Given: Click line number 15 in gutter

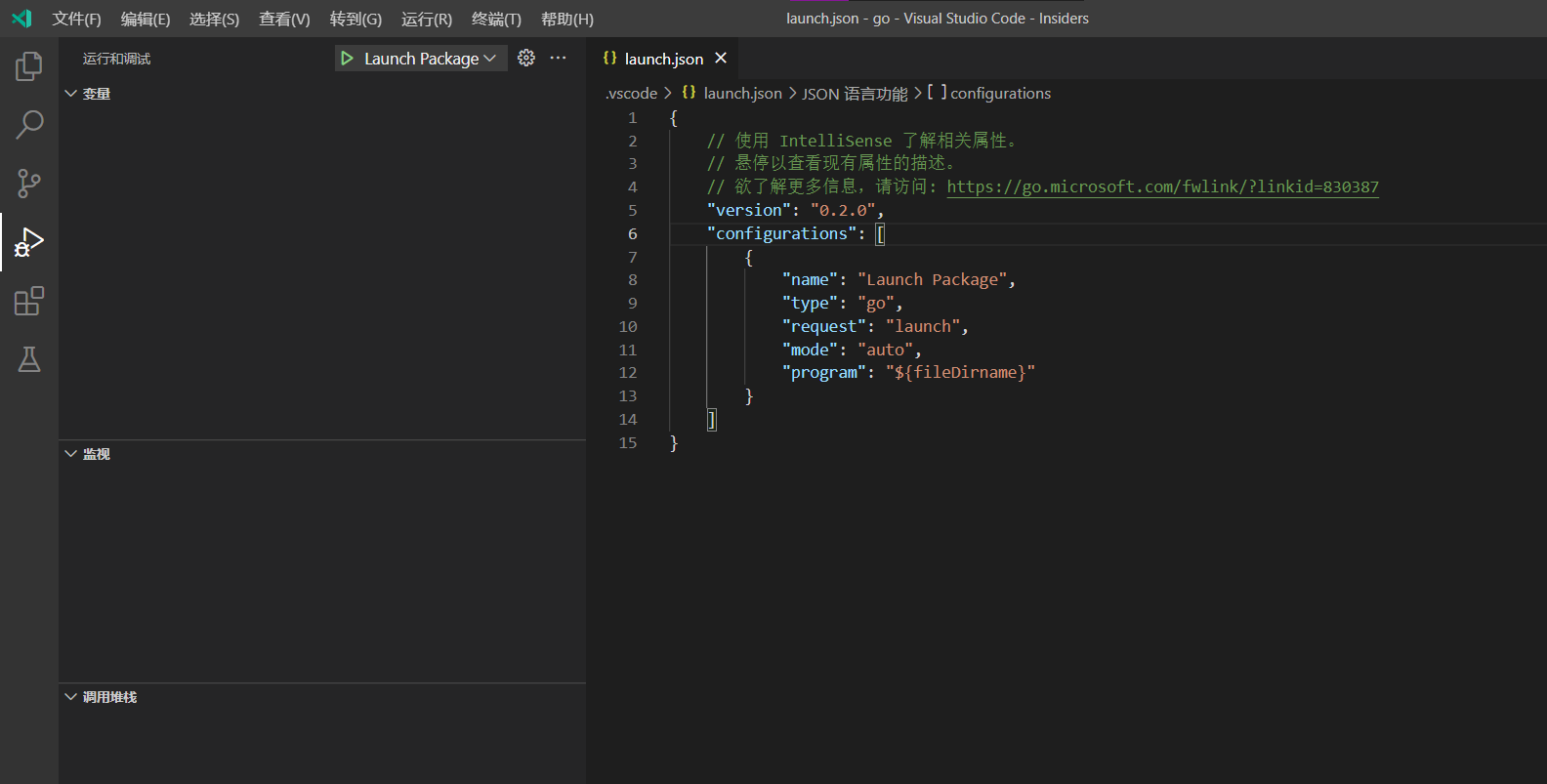Looking at the screenshot, I should 627,443.
